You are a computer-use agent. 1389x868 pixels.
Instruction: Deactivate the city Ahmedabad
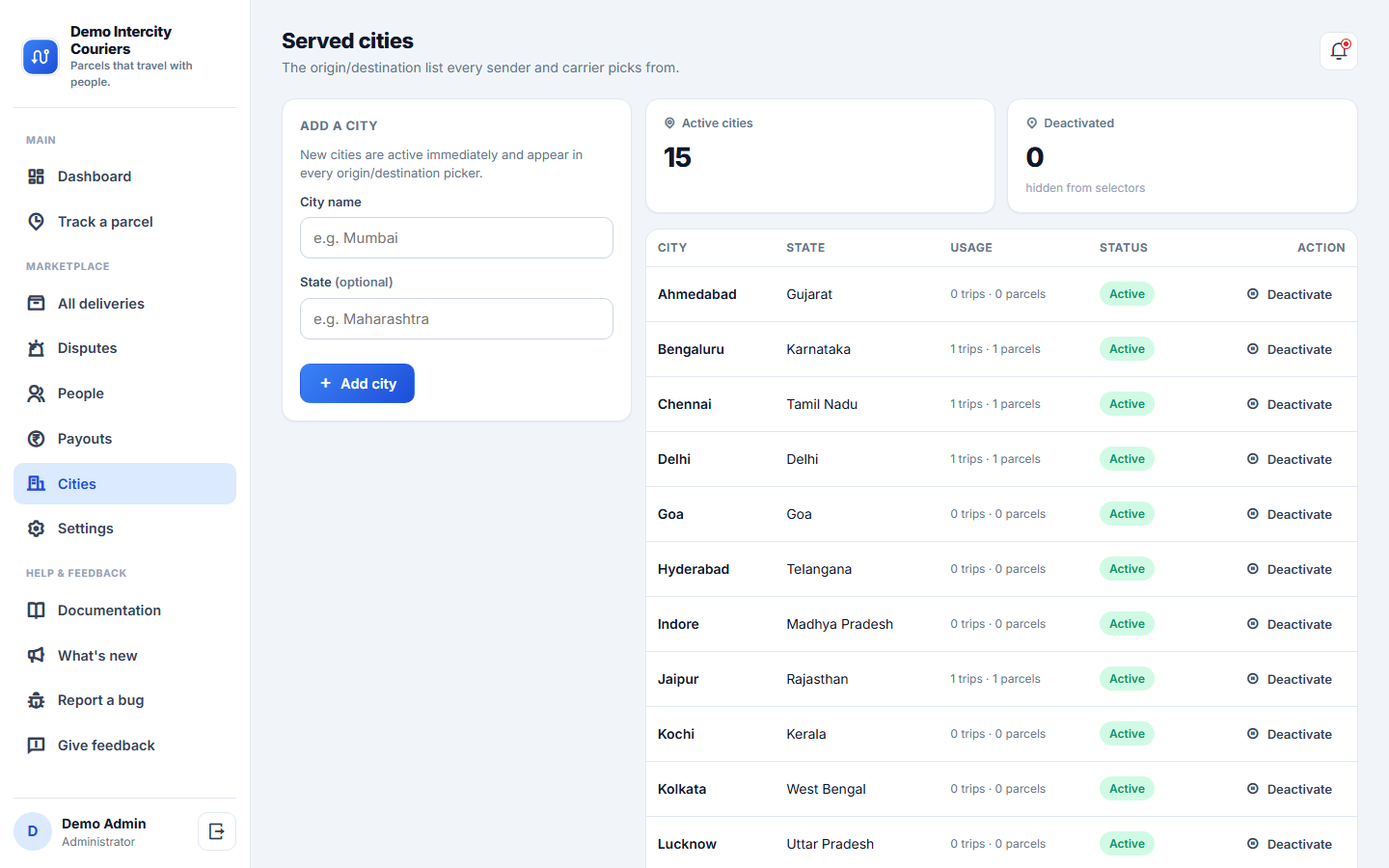pos(1290,294)
